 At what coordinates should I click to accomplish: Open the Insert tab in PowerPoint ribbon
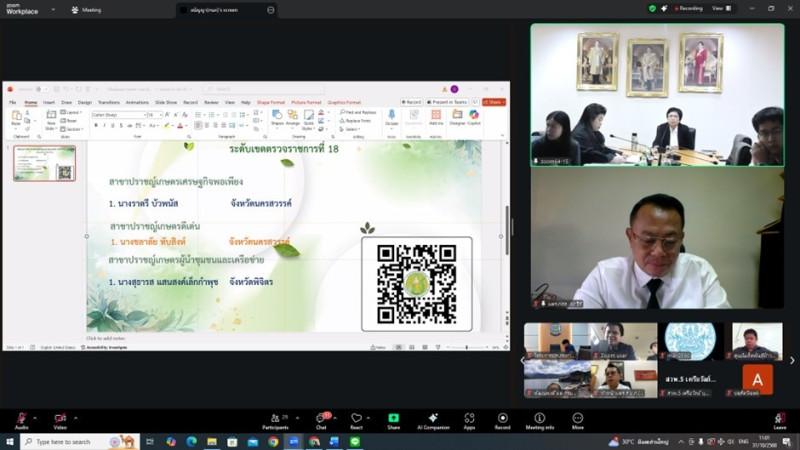49,102
